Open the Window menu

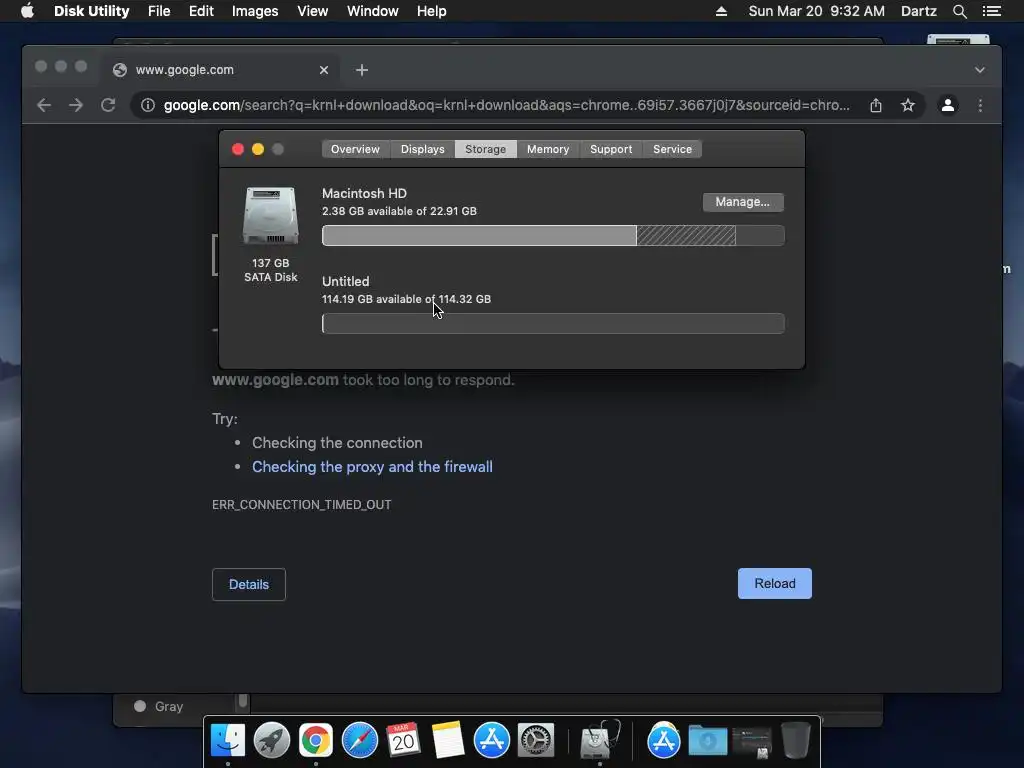pyautogui.click(x=372, y=11)
